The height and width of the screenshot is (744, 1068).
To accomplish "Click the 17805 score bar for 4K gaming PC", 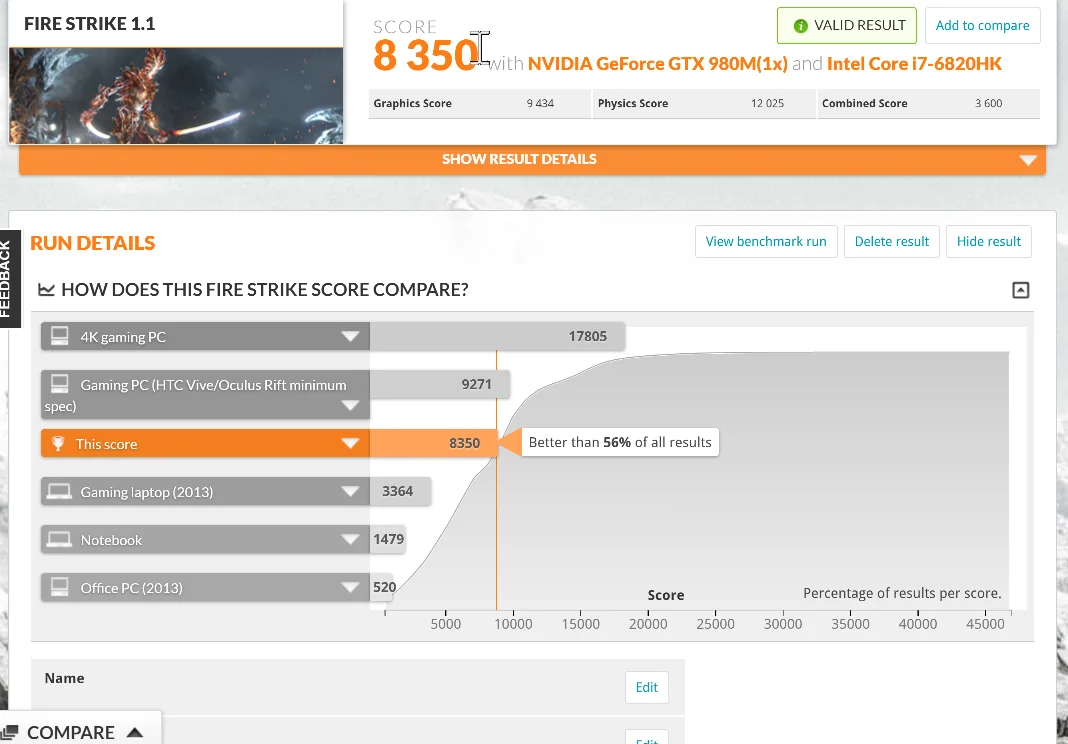I will pyautogui.click(x=497, y=337).
